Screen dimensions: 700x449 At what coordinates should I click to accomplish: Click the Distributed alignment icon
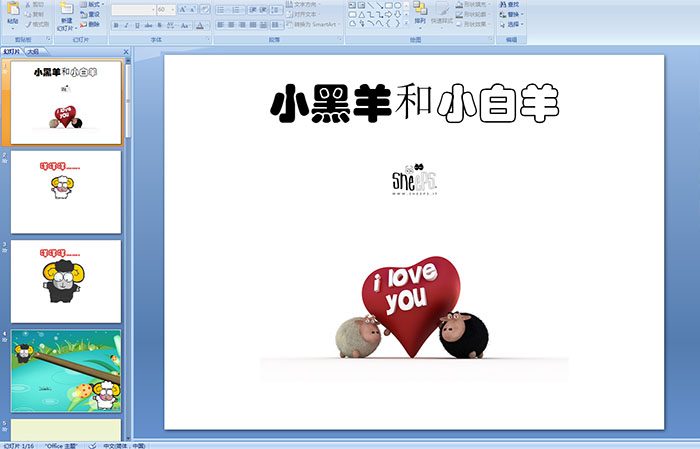pyautogui.click(x=263, y=25)
